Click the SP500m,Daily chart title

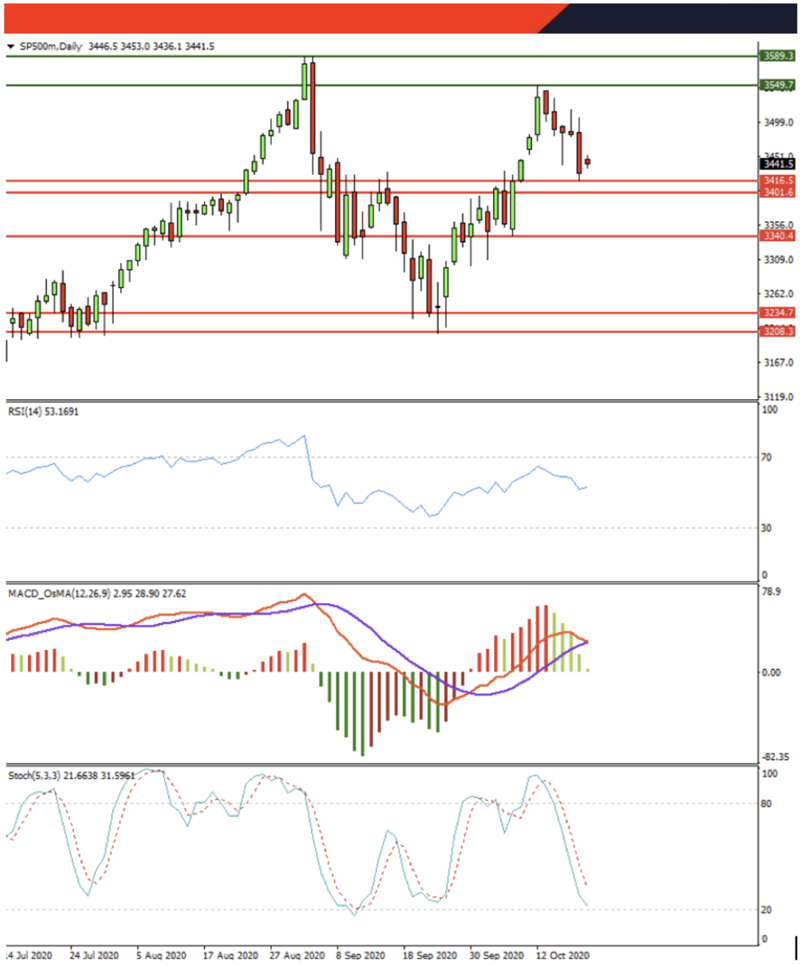pos(50,46)
